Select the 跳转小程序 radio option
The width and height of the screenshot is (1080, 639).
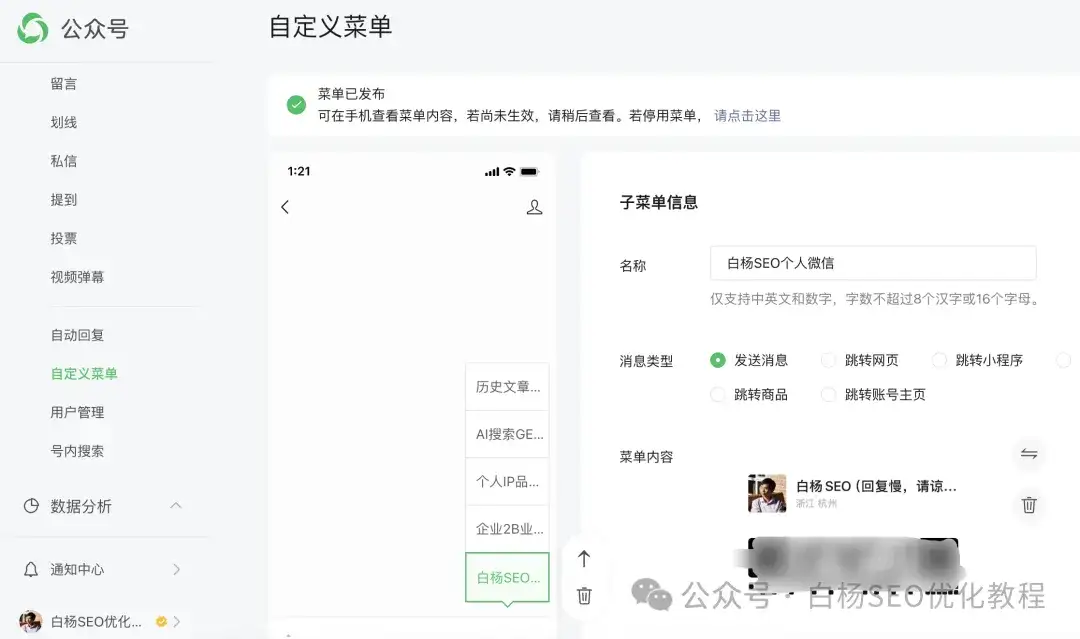(939, 360)
